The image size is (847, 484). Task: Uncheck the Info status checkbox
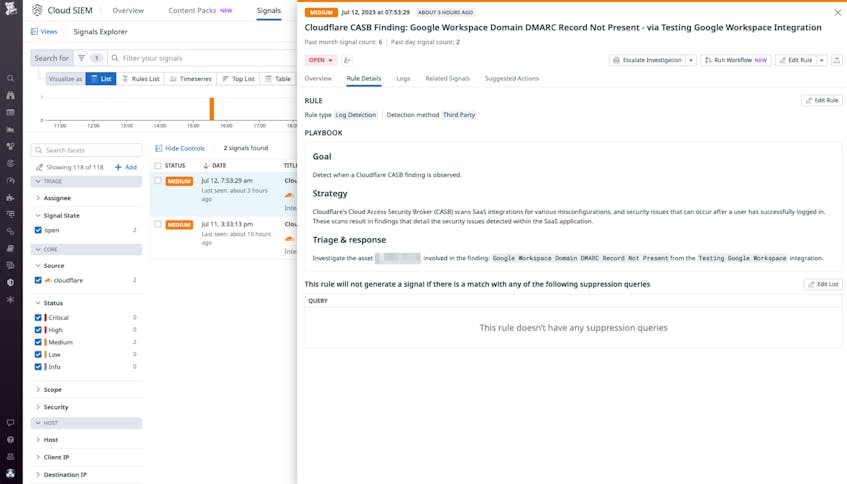(x=38, y=366)
